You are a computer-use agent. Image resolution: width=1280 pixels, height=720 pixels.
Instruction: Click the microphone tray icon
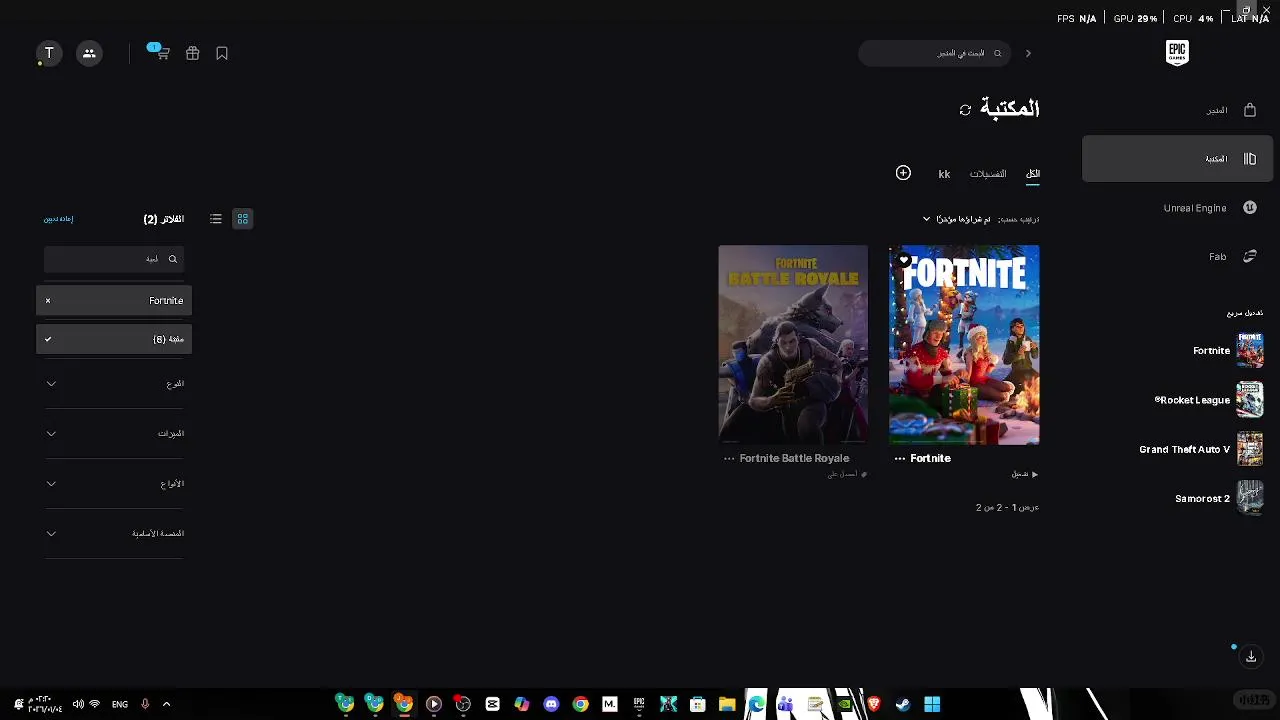(x=145, y=704)
